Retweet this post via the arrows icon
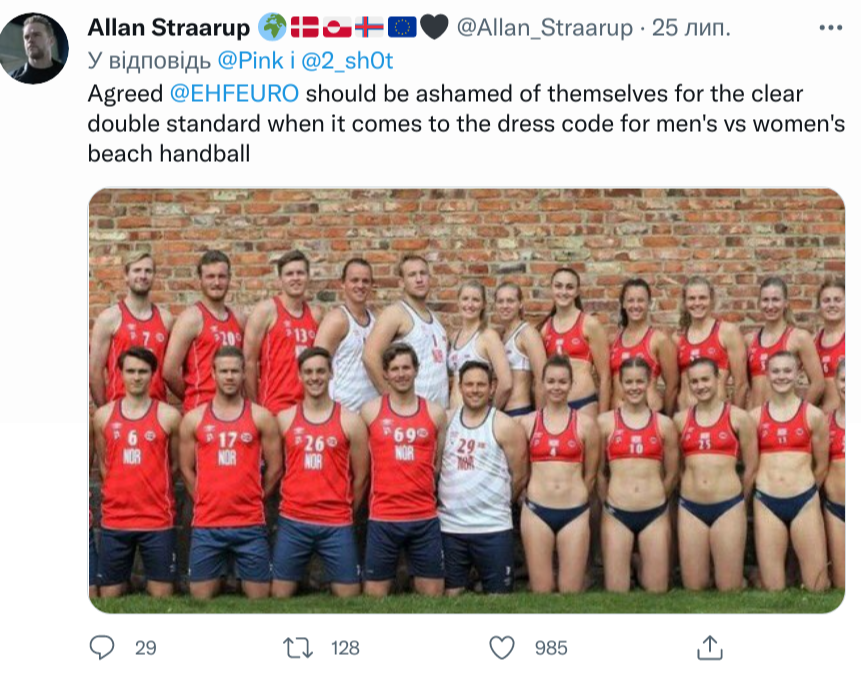The width and height of the screenshot is (861, 676). click(299, 648)
